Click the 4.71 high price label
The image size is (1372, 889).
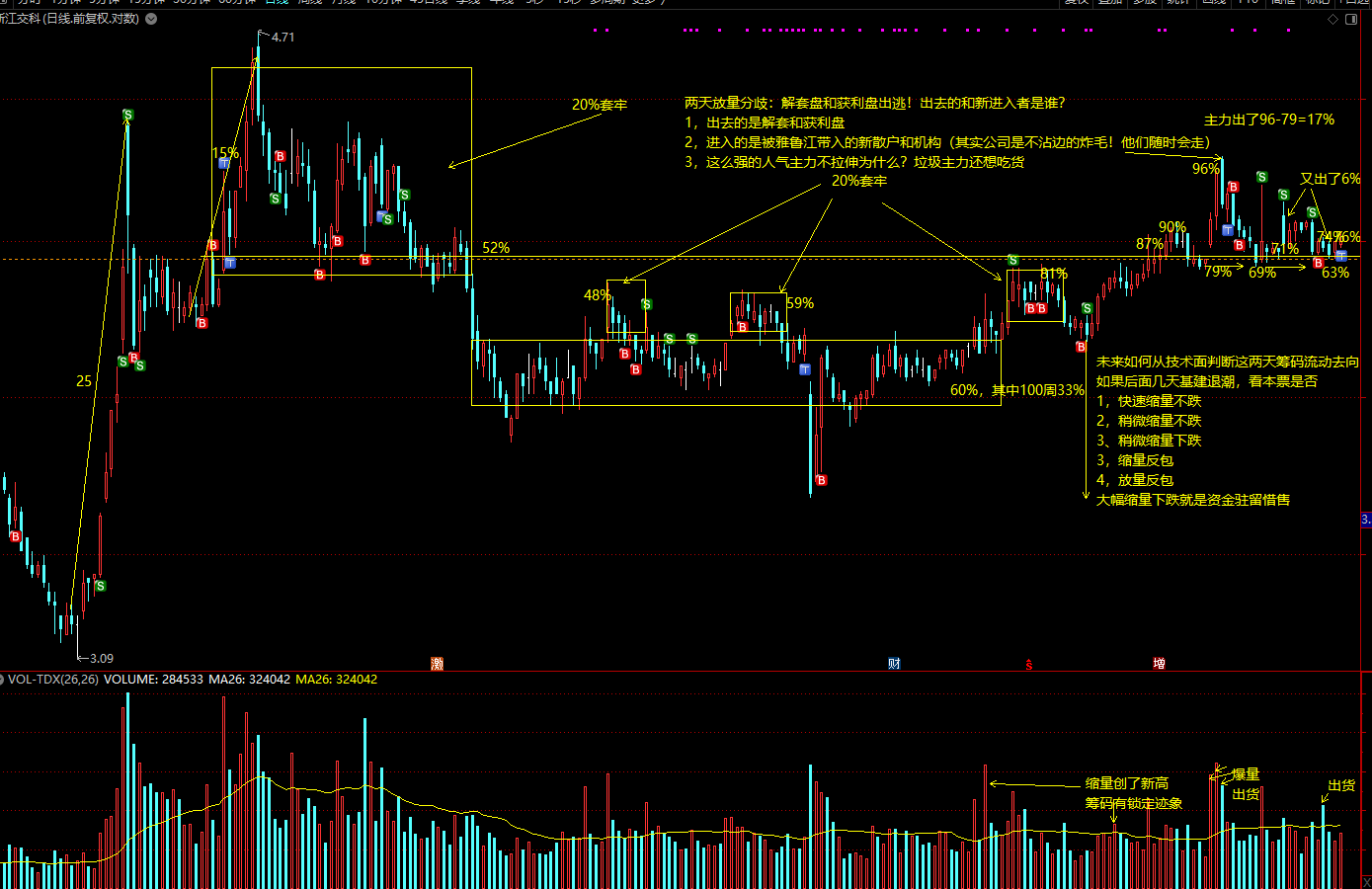[282, 38]
